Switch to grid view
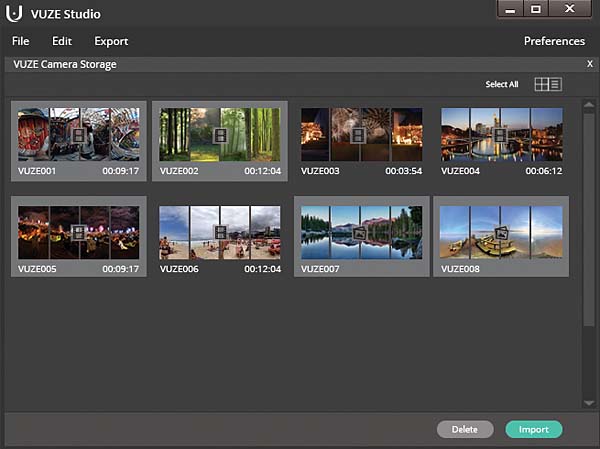Viewport: 600px width, 449px height. pyautogui.click(x=541, y=84)
